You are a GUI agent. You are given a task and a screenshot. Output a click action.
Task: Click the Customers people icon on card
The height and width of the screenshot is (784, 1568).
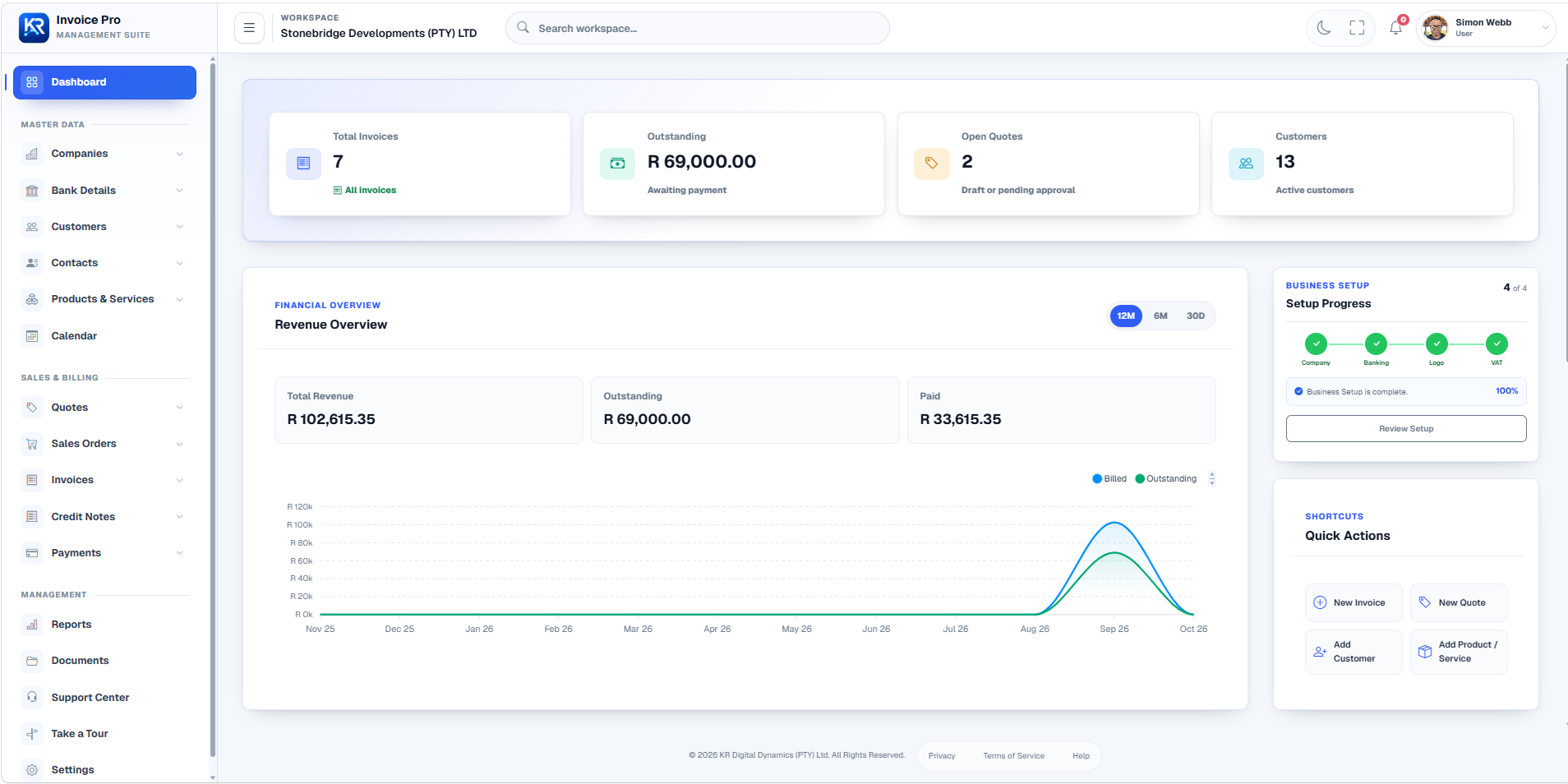(x=1246, y=164)
